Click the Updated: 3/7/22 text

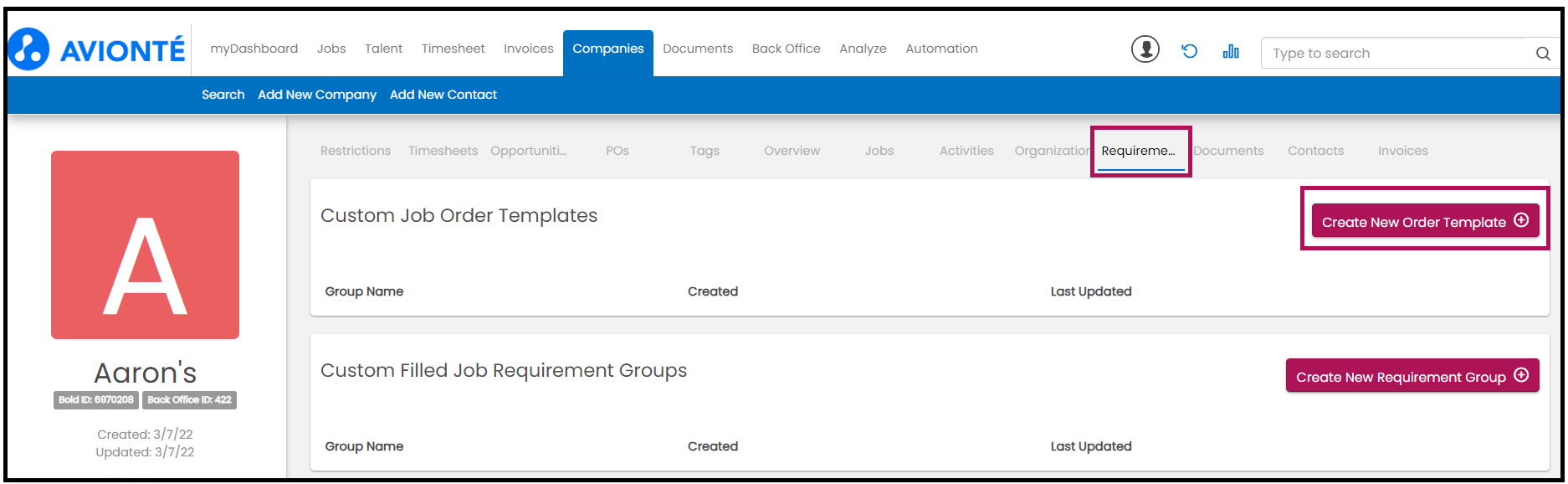(x=145, y=452)
